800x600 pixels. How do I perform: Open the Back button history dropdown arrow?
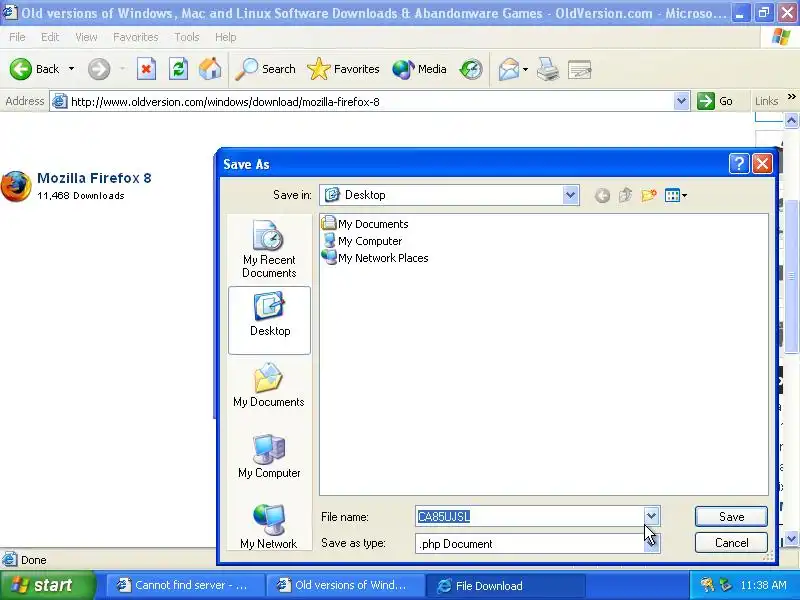point(71,69)
